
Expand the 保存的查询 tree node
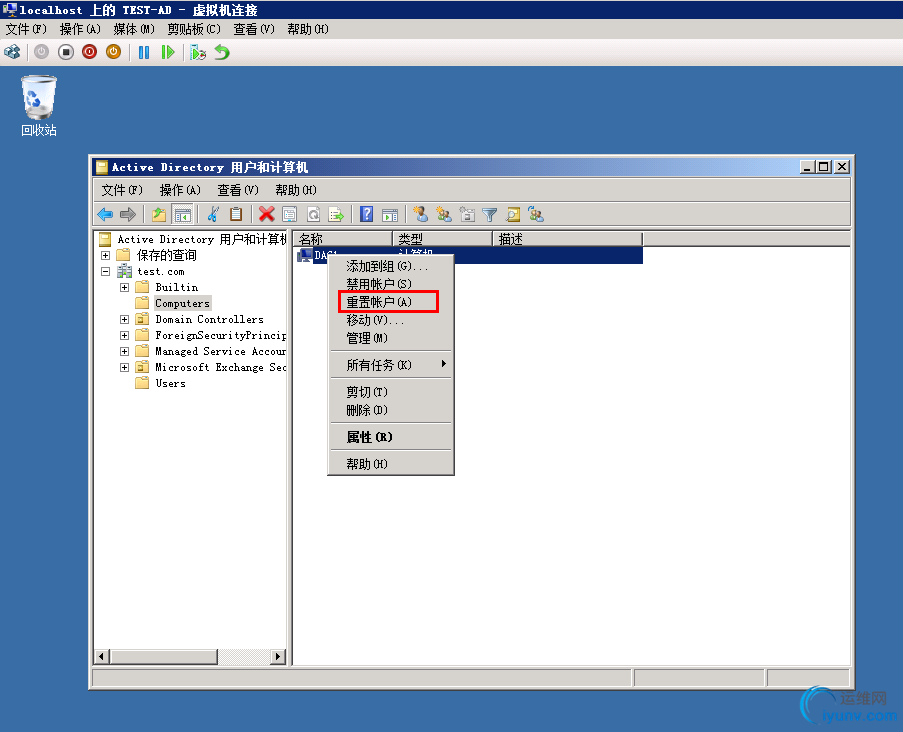[x=105, y=255]
